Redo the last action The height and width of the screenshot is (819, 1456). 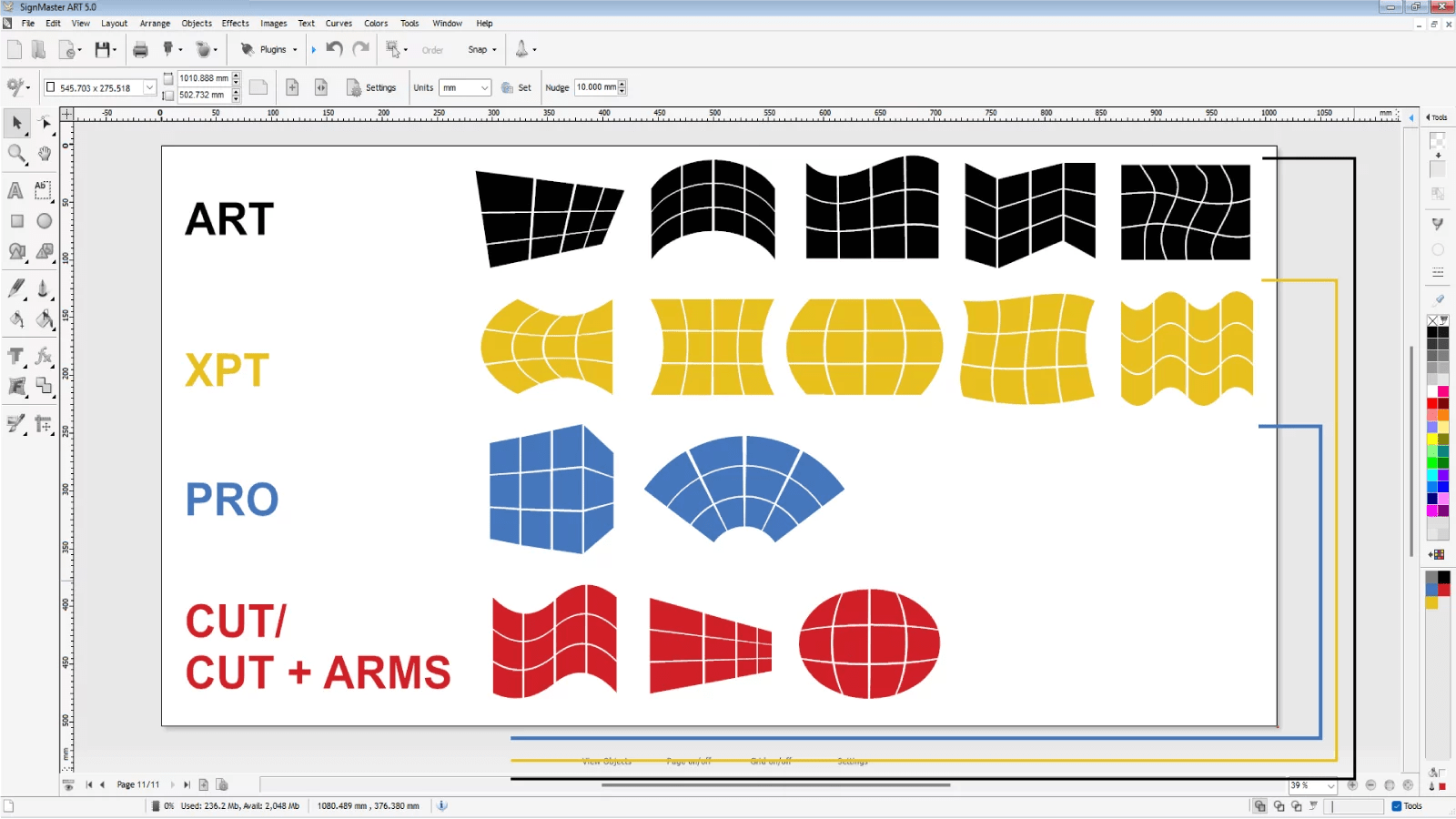pyautogui.click(x=361, y=49)
